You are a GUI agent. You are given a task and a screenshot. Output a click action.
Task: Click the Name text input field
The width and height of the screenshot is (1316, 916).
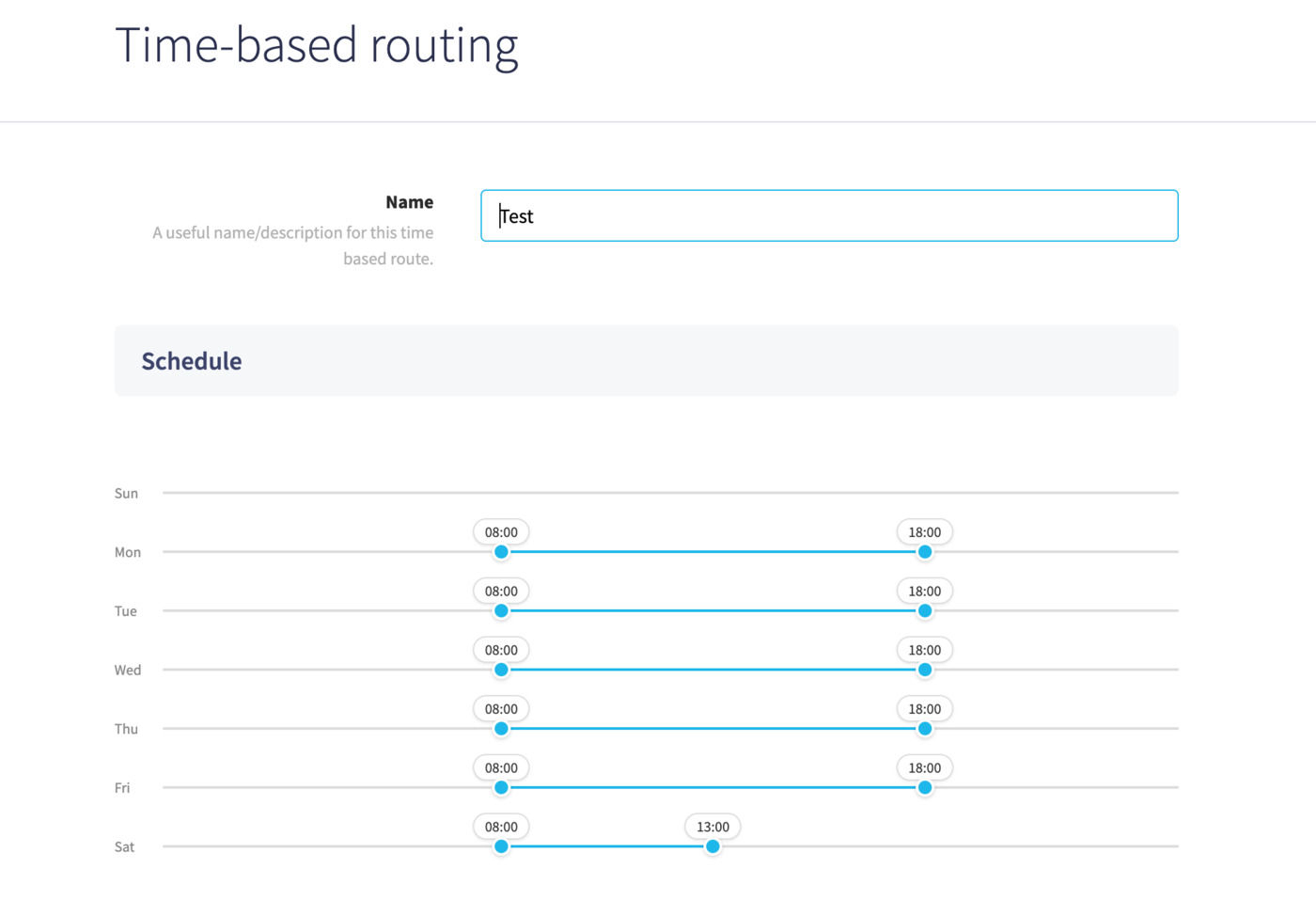(x=828, y=216)
